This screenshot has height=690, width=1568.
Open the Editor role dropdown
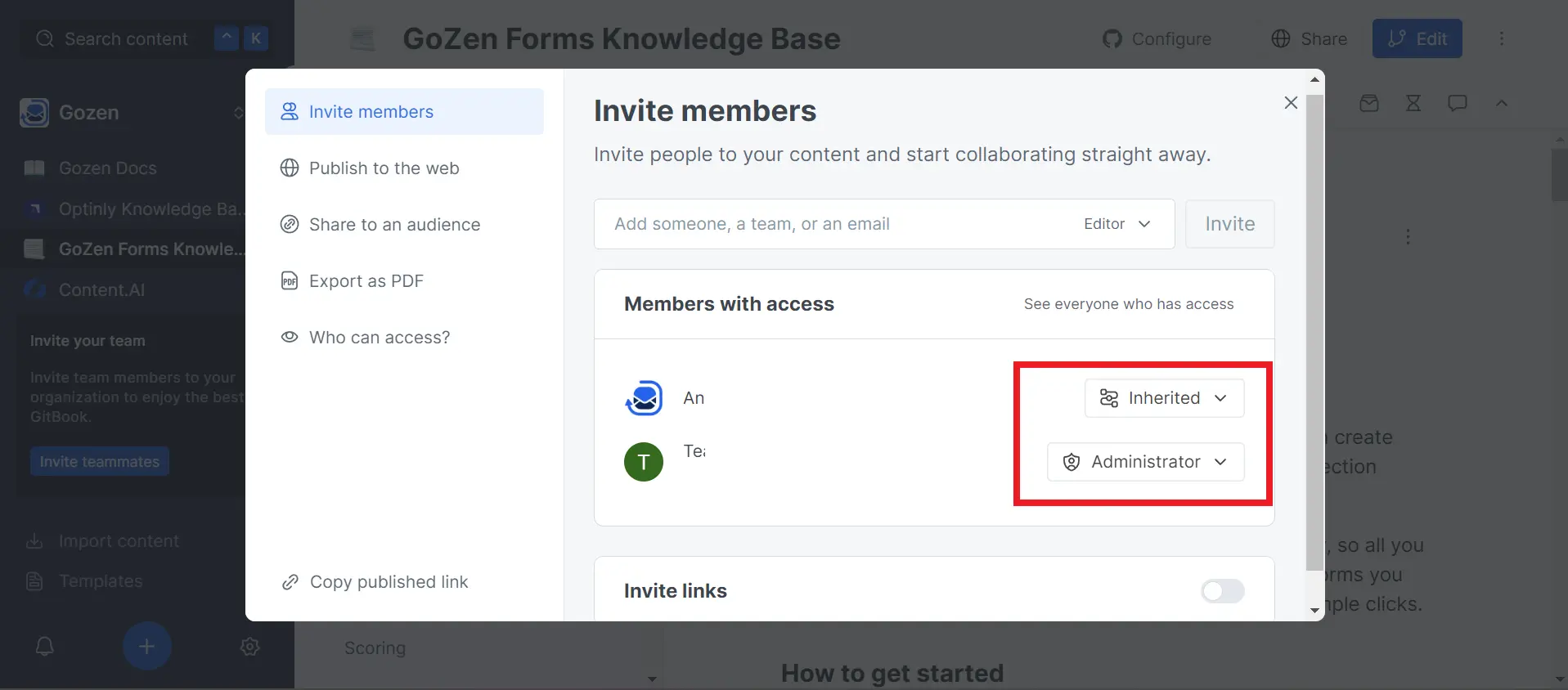click(1117, 224)
